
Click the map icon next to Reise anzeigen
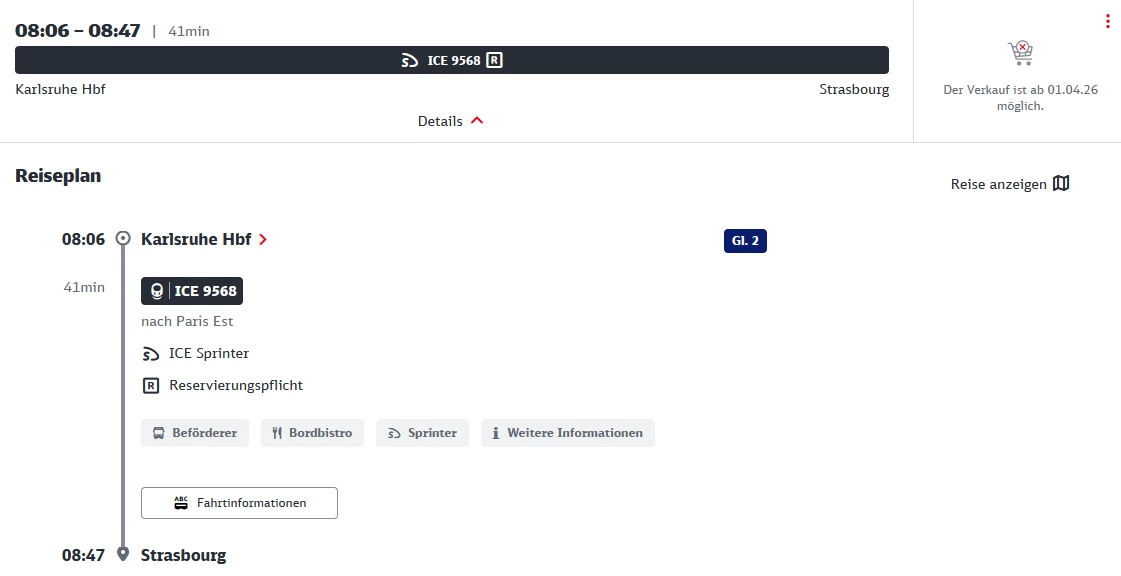[x=1062, y=184]
